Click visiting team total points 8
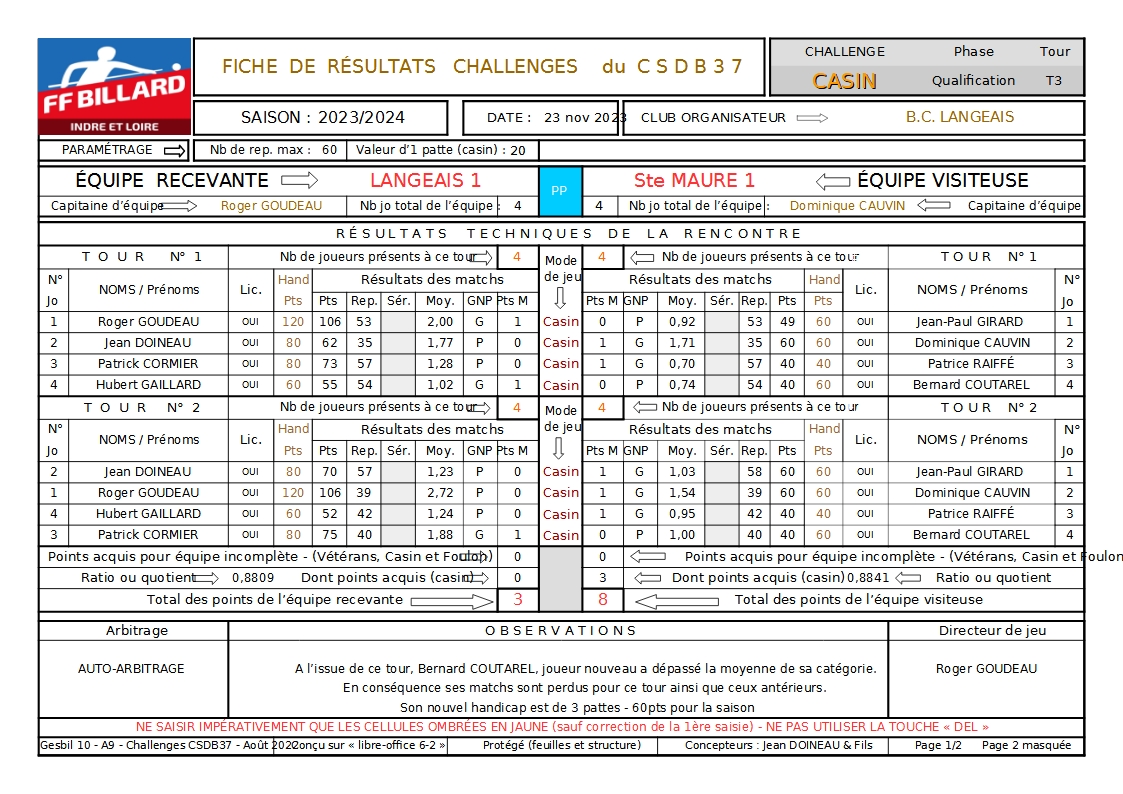Image resolution: width=1123 pixels, height=794 pixels. click(602, 599)
